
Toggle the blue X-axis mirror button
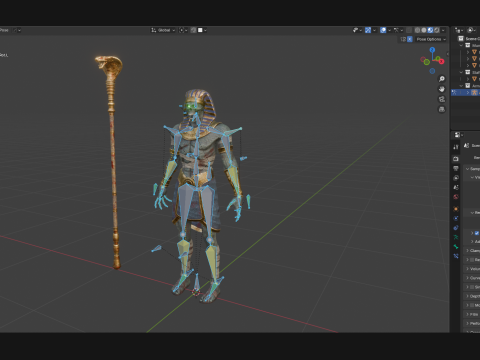coord(410,39)
